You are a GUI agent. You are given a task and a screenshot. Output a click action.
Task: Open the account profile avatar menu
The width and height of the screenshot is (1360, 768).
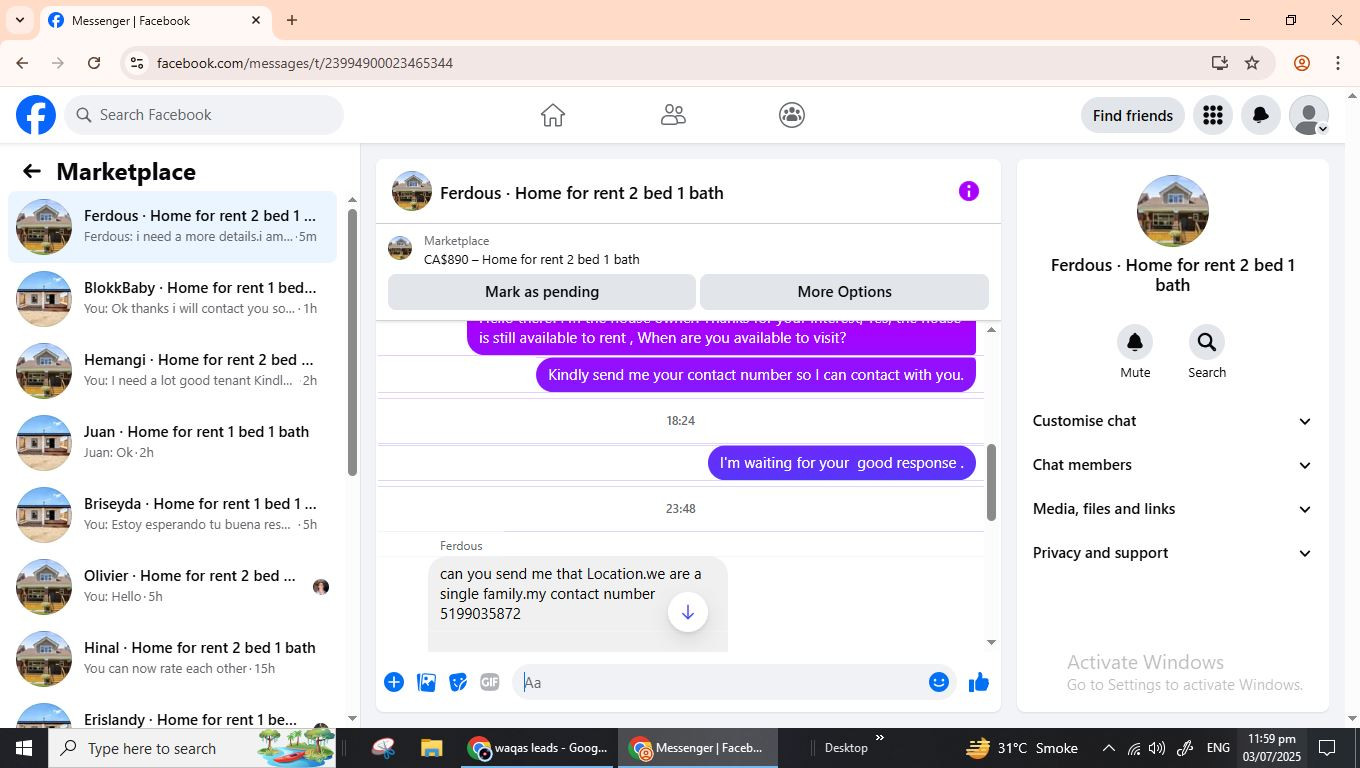(x=1309, y=116)
